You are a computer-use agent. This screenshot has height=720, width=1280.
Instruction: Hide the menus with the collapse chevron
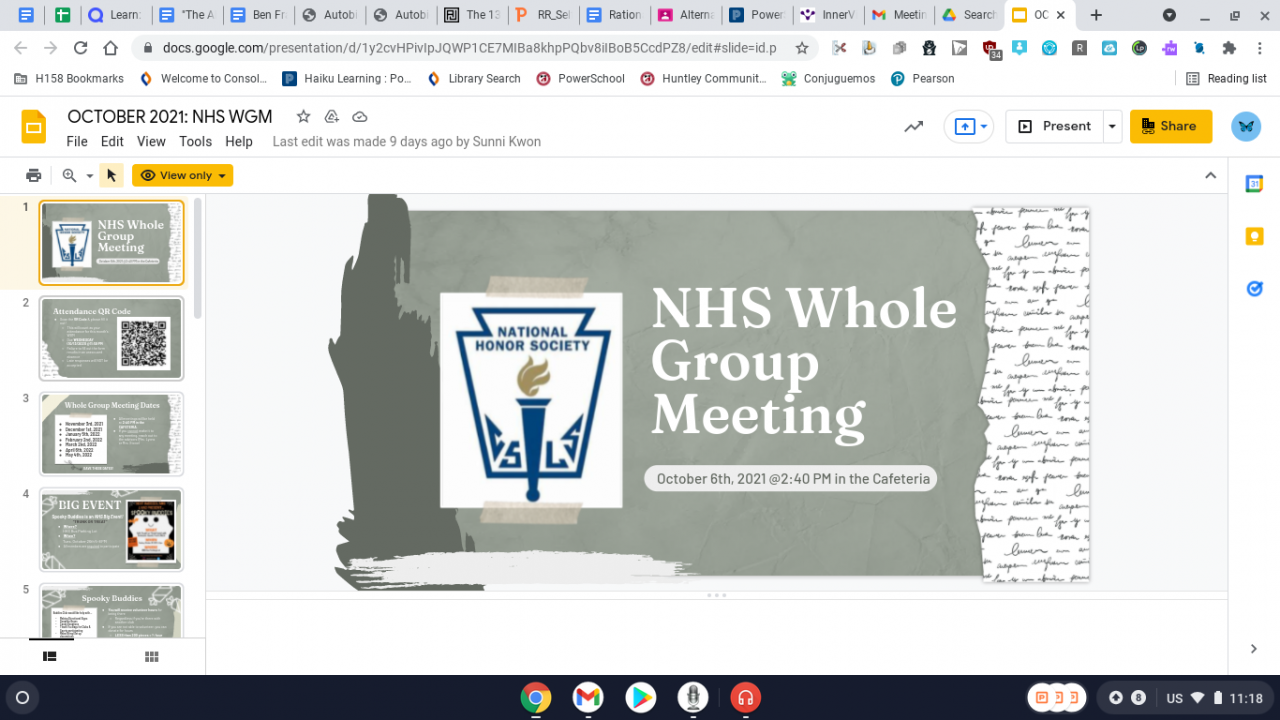[x=1210, y=175]
